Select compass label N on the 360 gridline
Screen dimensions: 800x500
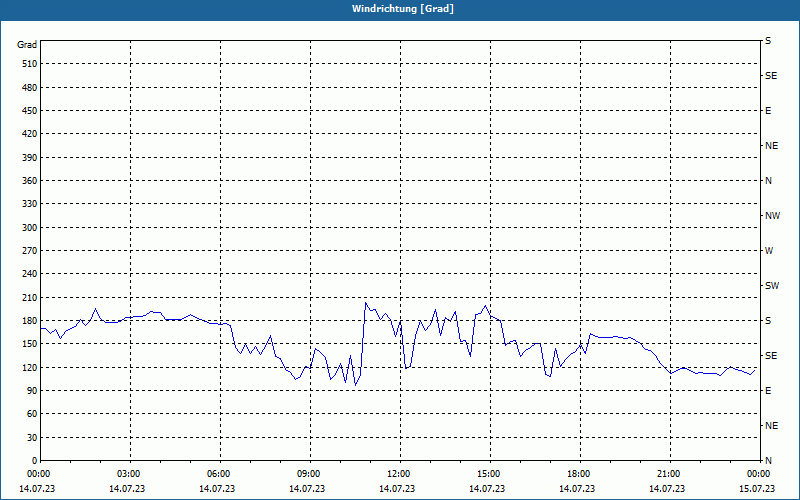coord(768,181)
